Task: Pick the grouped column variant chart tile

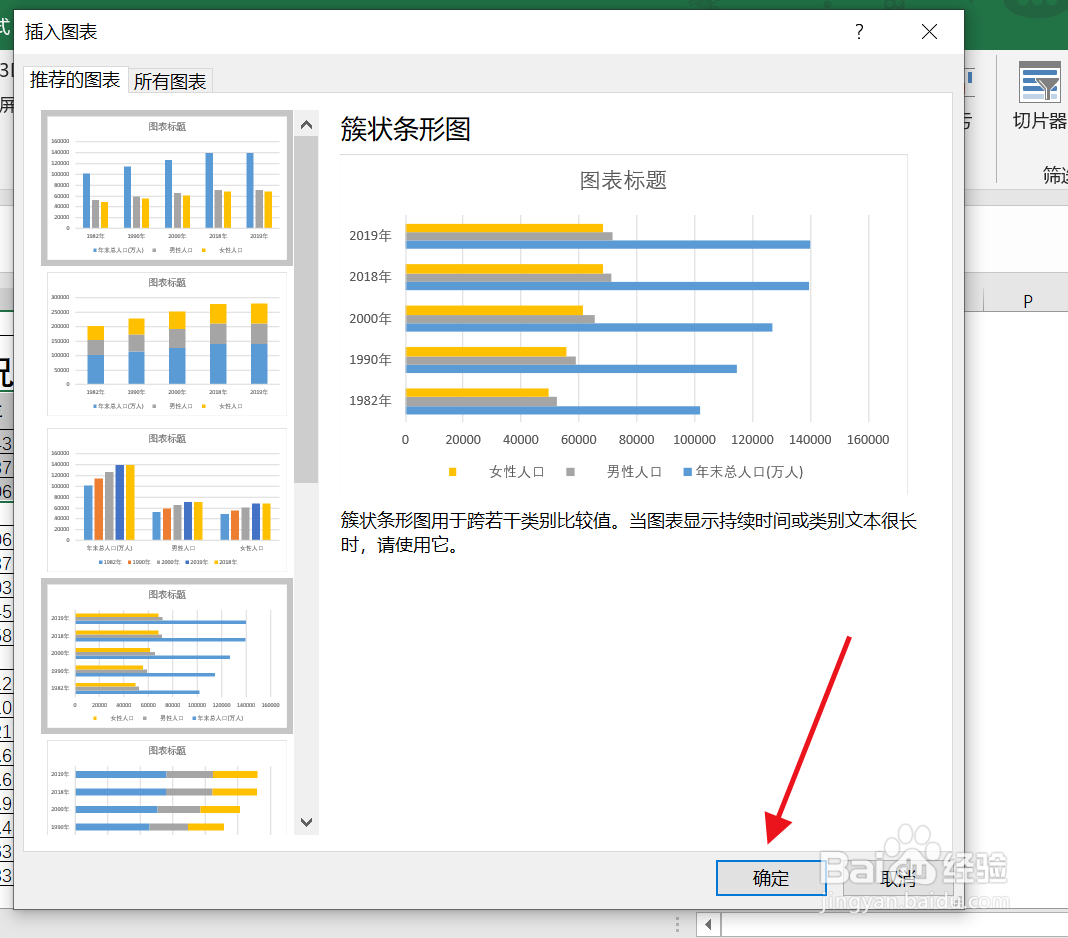Action: click(x=166, y=498)
